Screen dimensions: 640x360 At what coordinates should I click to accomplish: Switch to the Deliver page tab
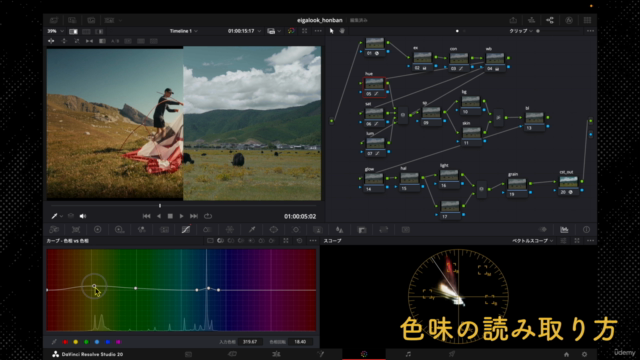point(452,354)
